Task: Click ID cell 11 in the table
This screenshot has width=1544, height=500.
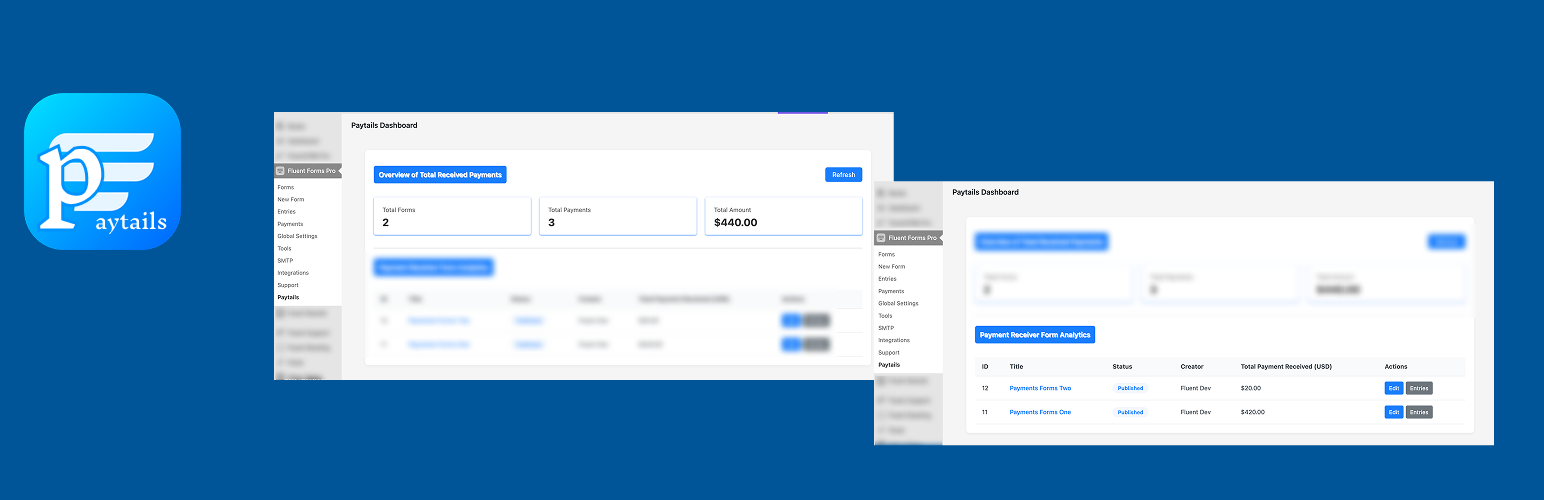Action: coord(985,412)
